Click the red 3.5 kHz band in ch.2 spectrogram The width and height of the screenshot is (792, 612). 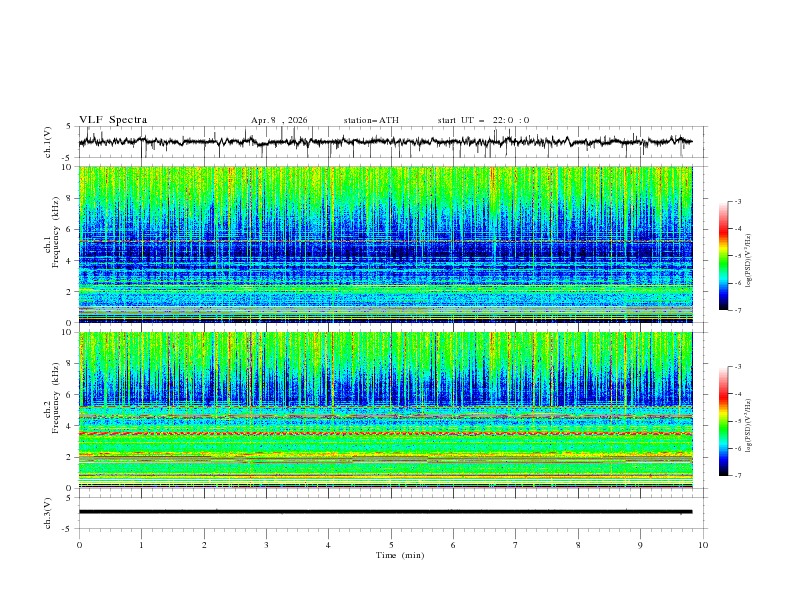385,434
